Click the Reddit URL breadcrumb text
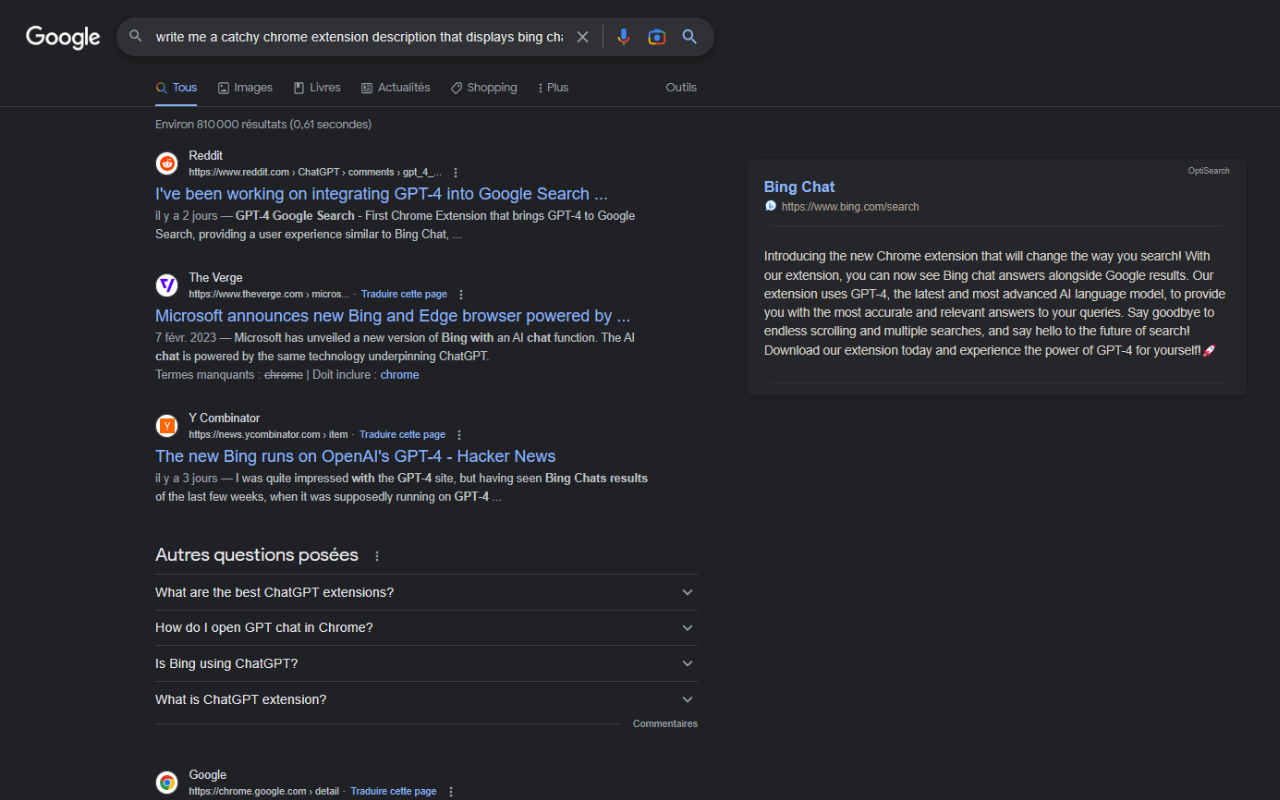This screenshot has height=800, width=1280. [x=315, y=172]
